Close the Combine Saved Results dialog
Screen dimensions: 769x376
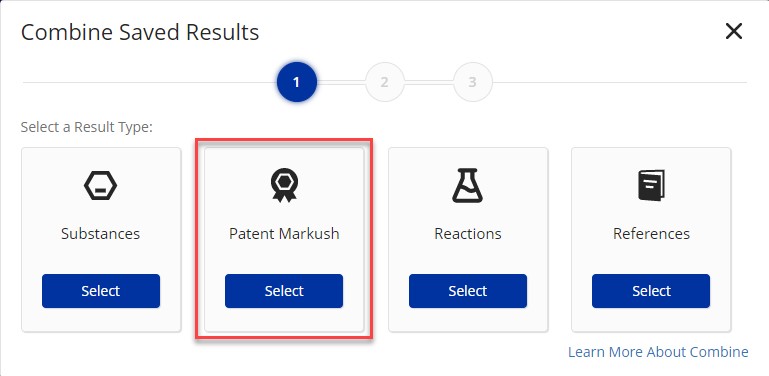[x=734, y=32]
